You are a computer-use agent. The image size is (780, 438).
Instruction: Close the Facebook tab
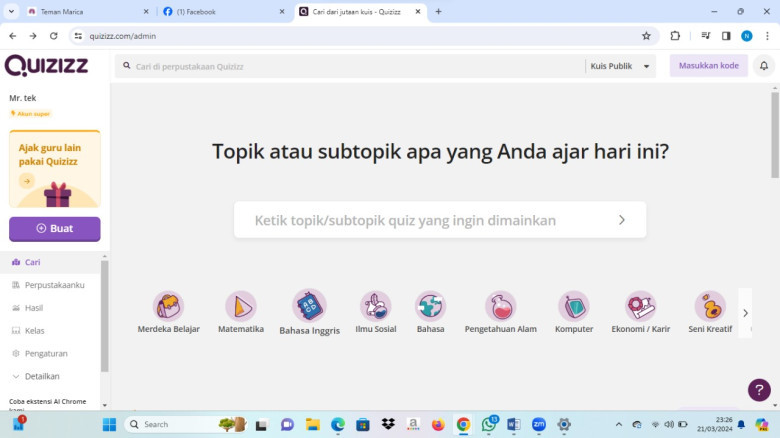(x=282, y=11)
